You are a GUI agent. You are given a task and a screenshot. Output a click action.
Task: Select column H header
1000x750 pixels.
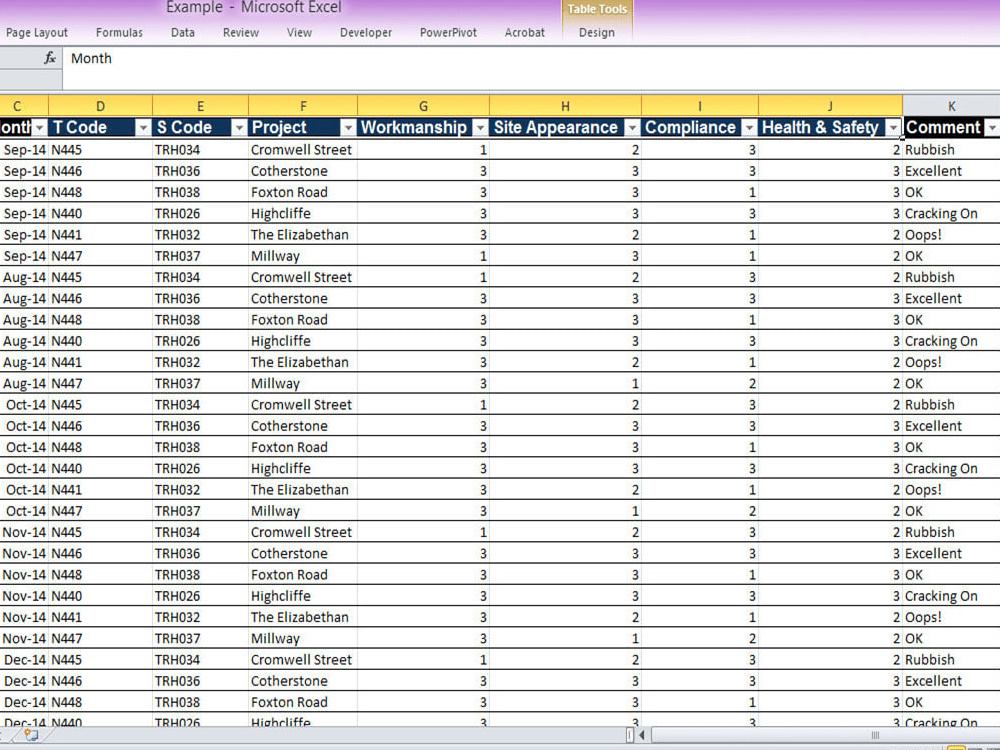coord(565,106)
